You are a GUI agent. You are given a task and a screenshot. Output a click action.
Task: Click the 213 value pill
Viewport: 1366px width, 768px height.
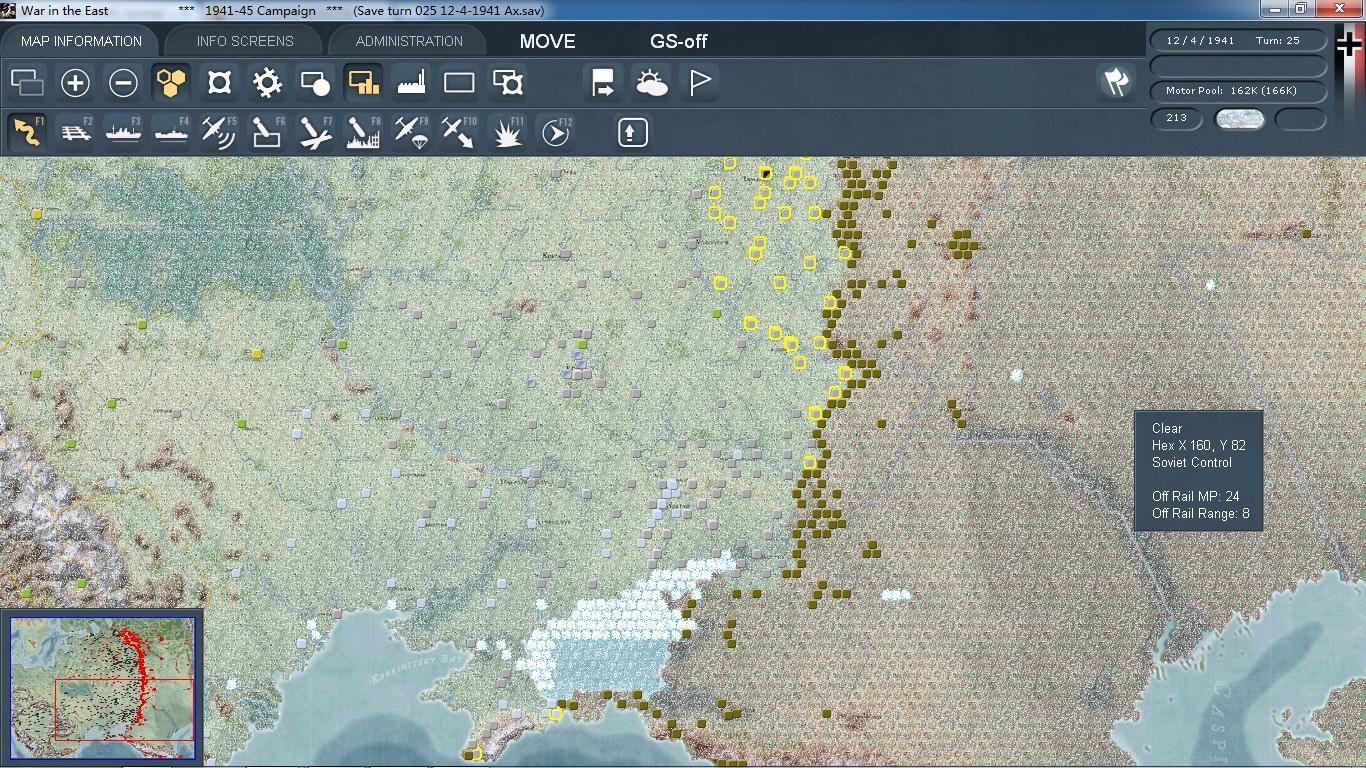tap(1176, 118)
